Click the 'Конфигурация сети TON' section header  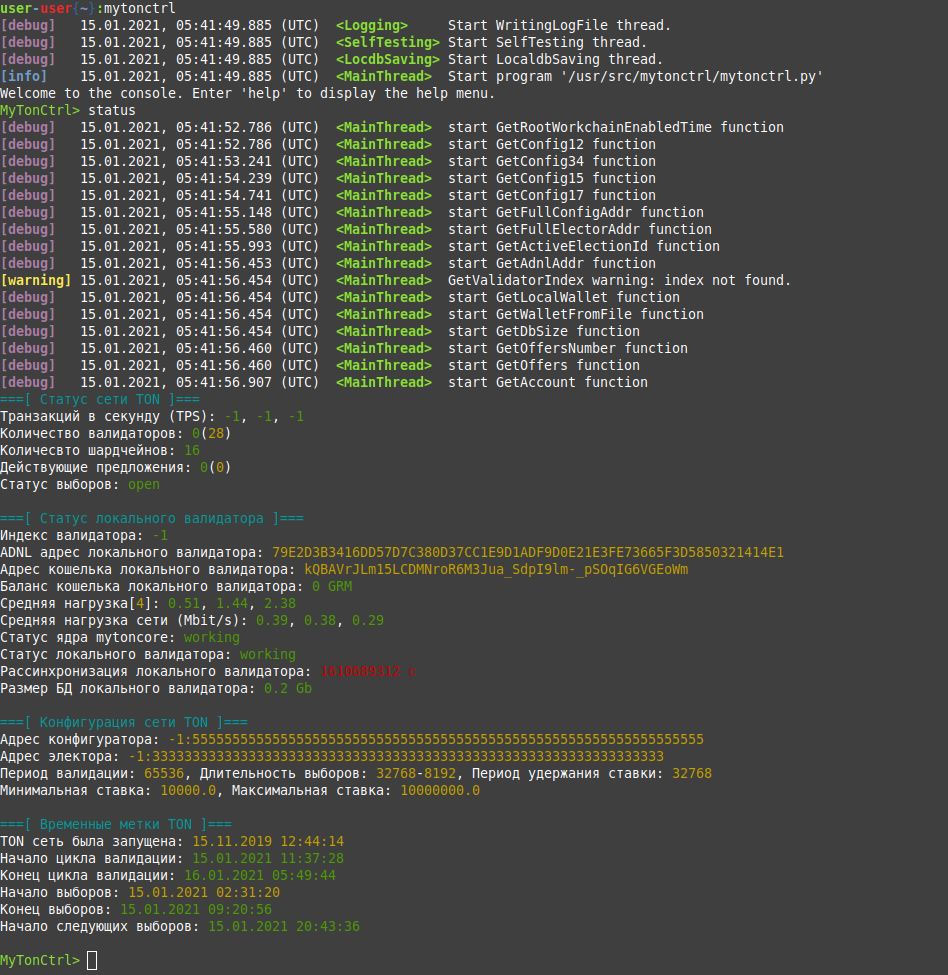click(124, 722)
